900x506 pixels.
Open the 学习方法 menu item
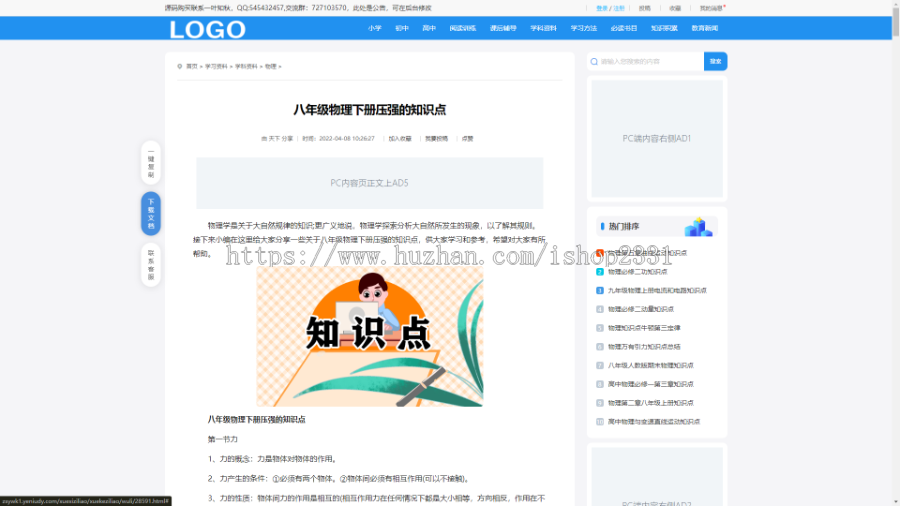pyautogui.click(x=584, y=28)
